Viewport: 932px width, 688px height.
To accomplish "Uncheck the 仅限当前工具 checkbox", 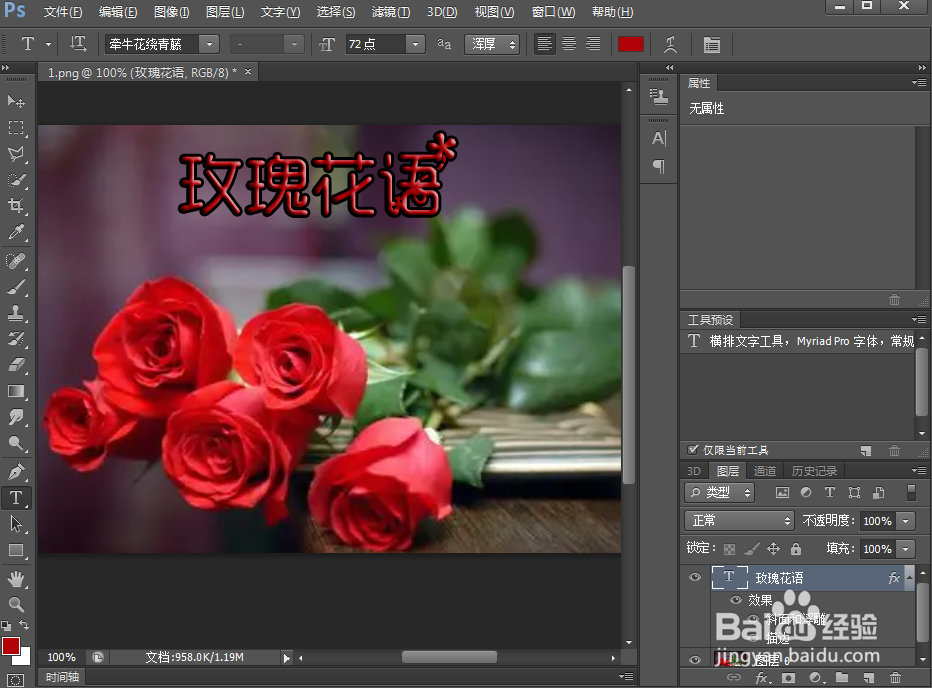I will tap(693, 449).
